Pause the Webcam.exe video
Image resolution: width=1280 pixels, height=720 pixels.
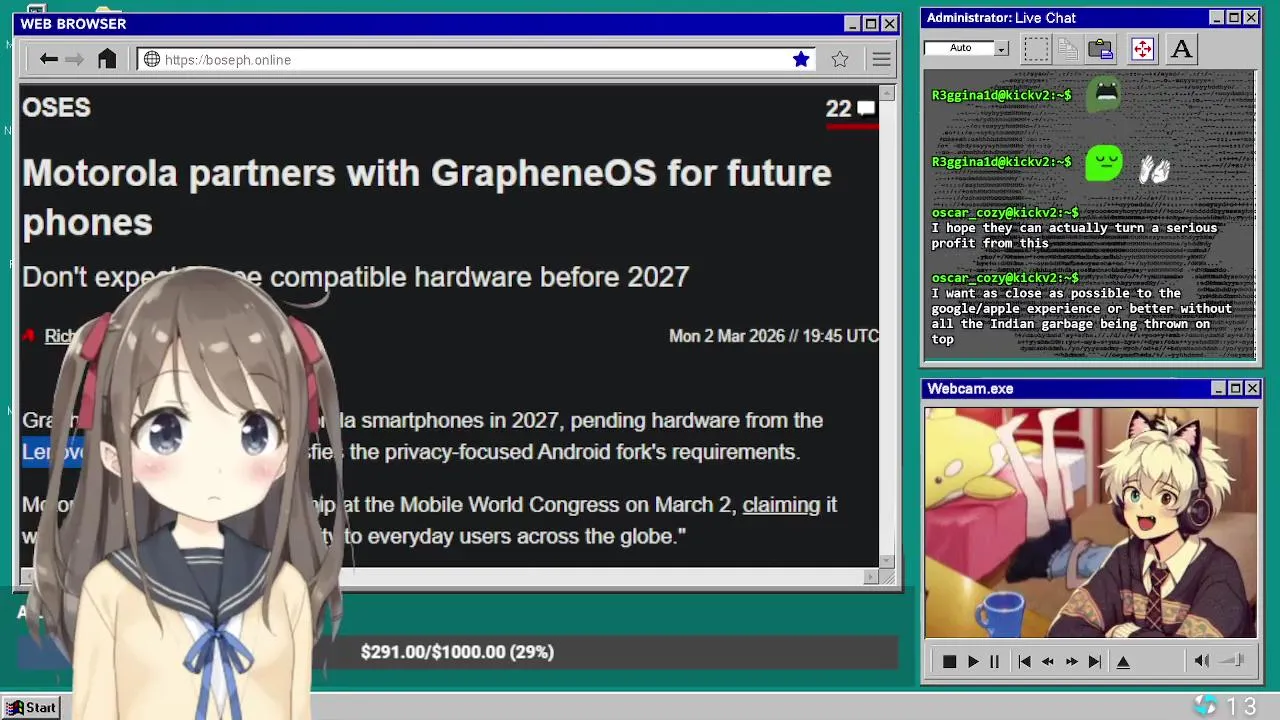[x=994, y=661]
